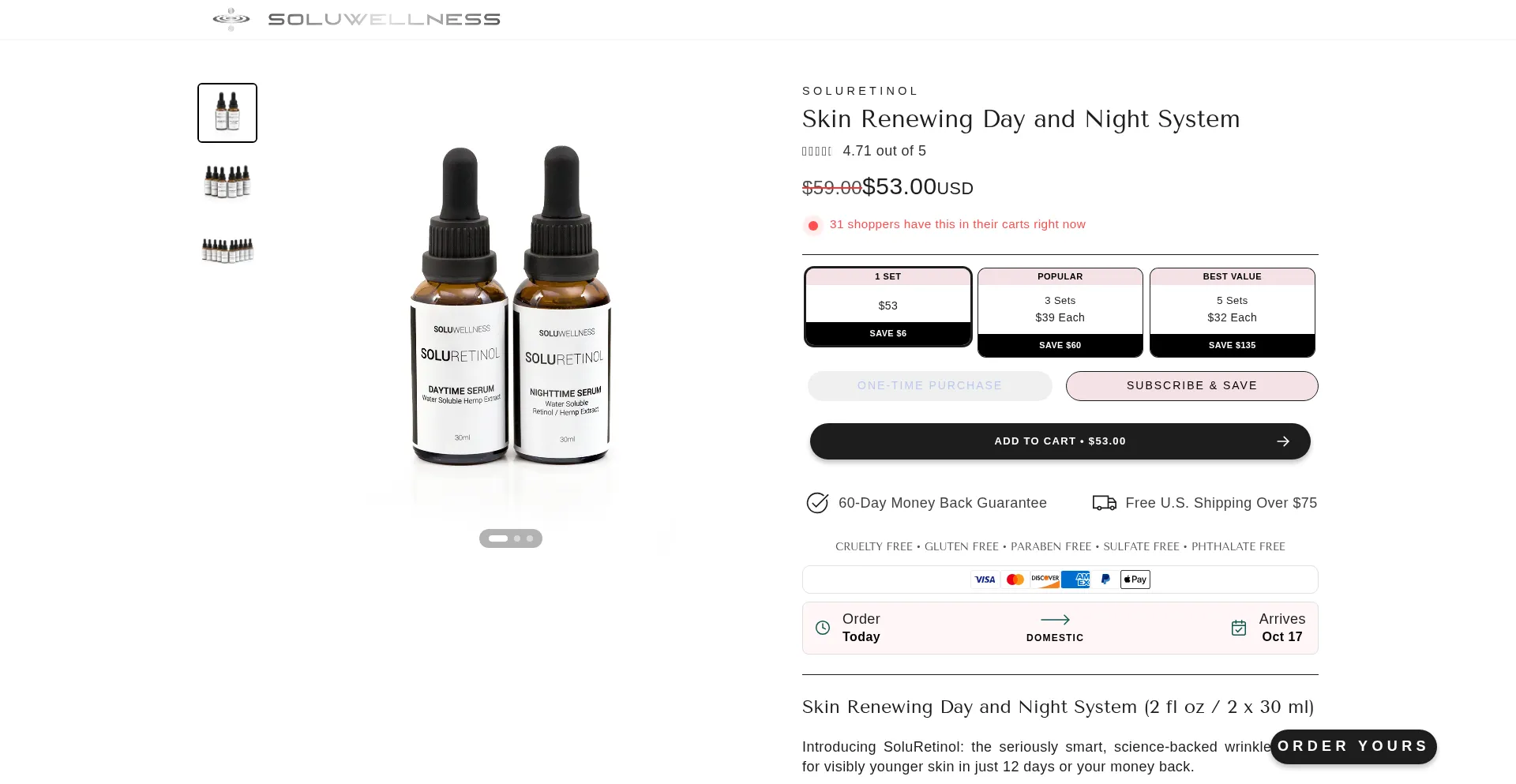Screen dimensions: 1516x784
Task: Click the Visa payment icon
Action: click(x=985, y=580)
